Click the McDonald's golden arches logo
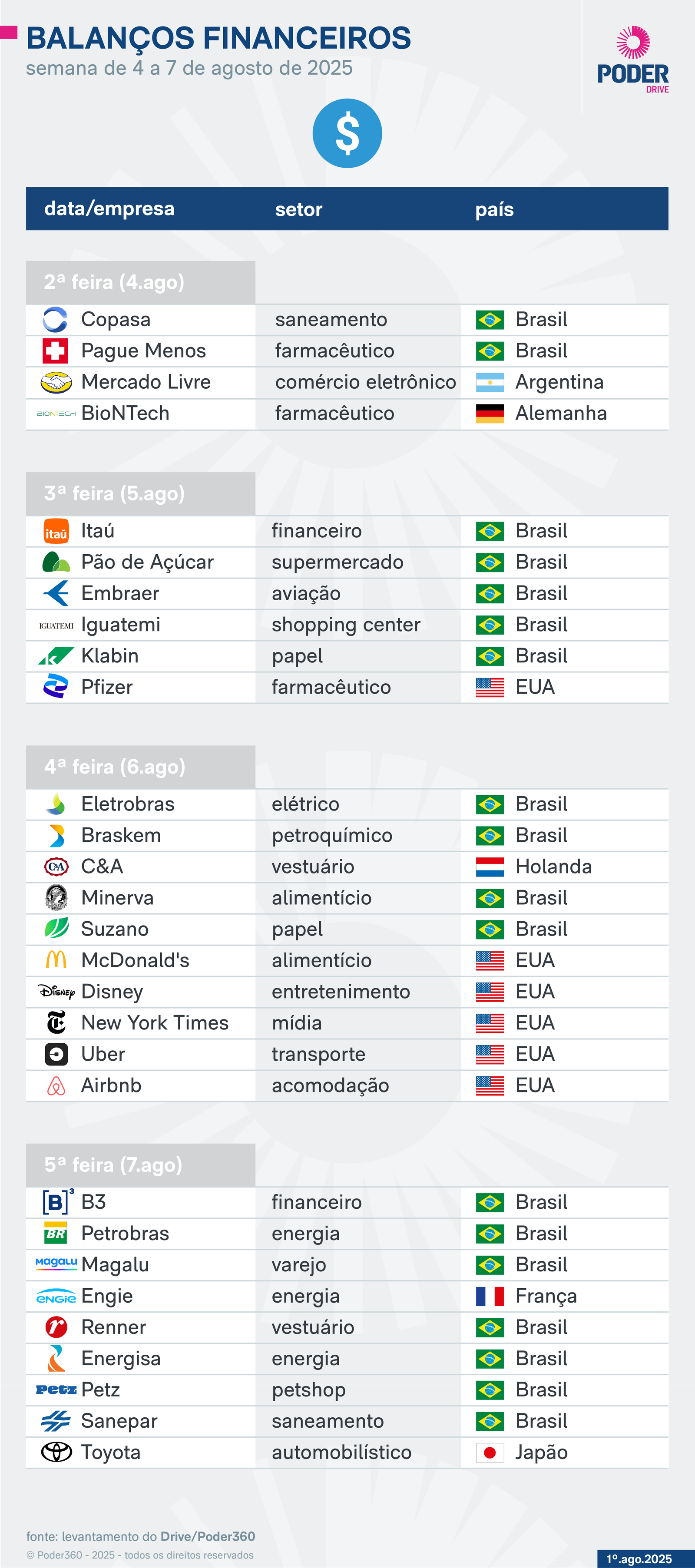Image resolution: width=695 pixels, height=1568 pixels. pos(56,960)
